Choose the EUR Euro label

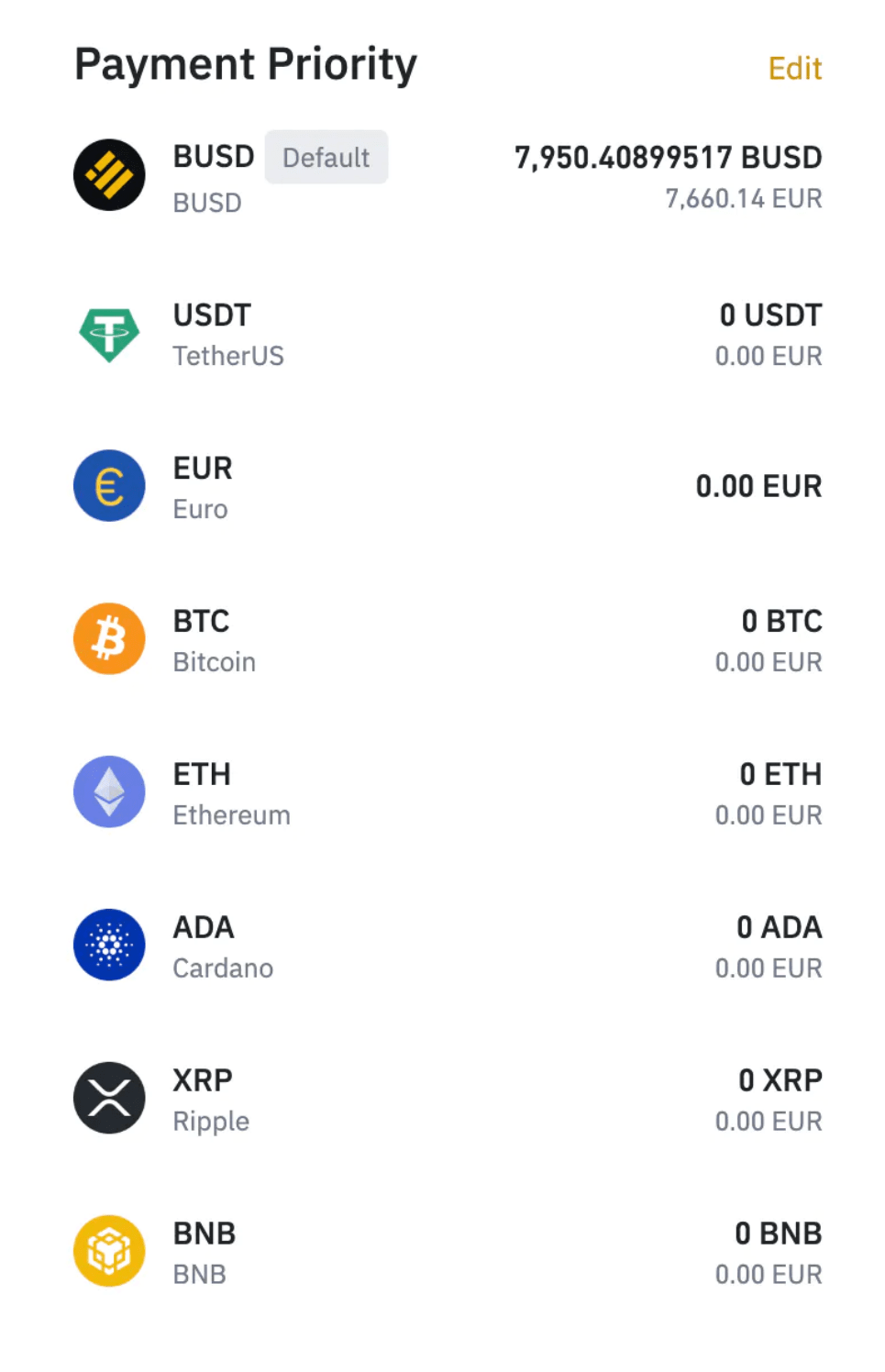coord(203,487)
